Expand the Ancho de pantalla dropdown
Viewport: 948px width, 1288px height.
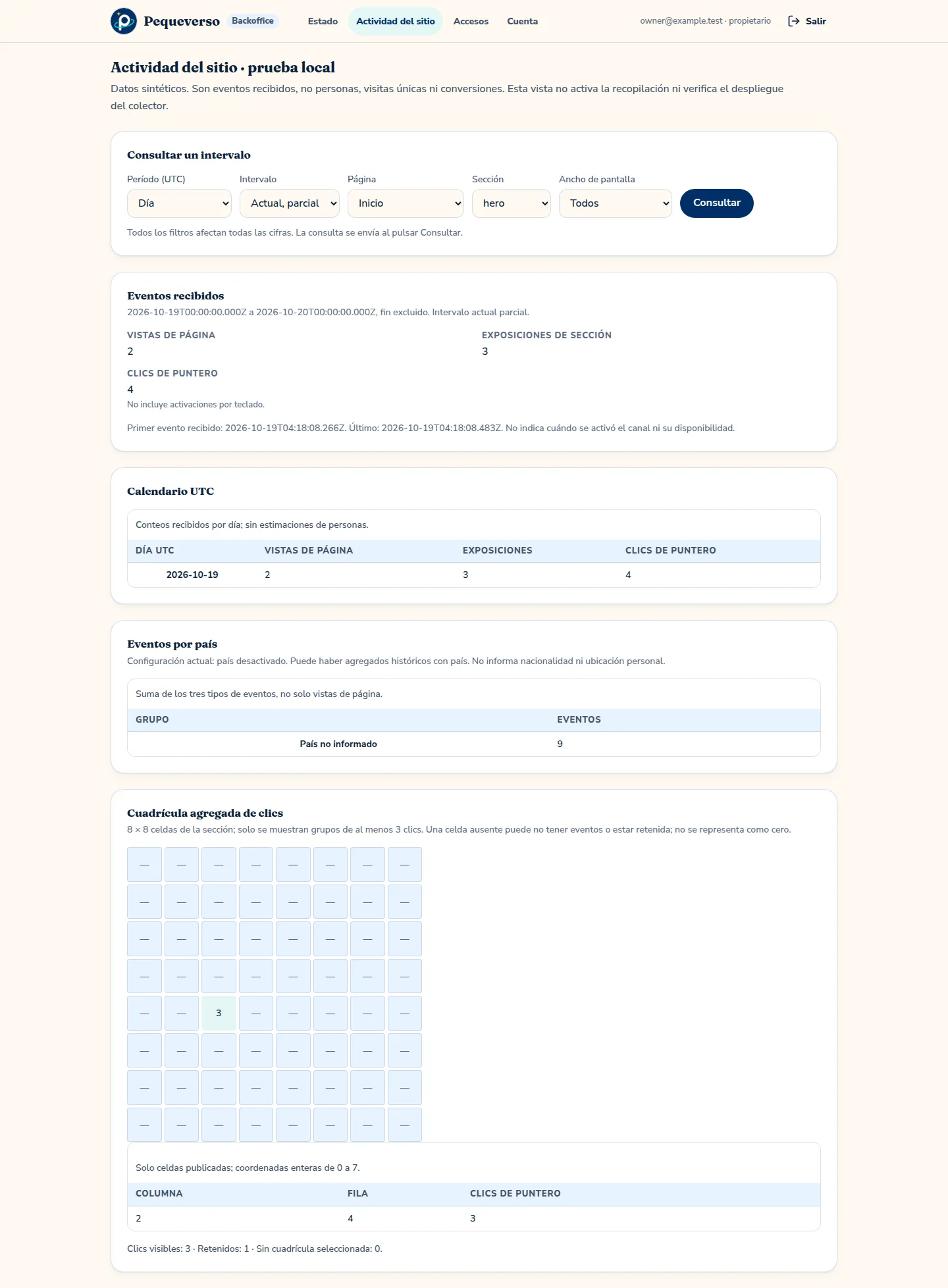(616, 203)
